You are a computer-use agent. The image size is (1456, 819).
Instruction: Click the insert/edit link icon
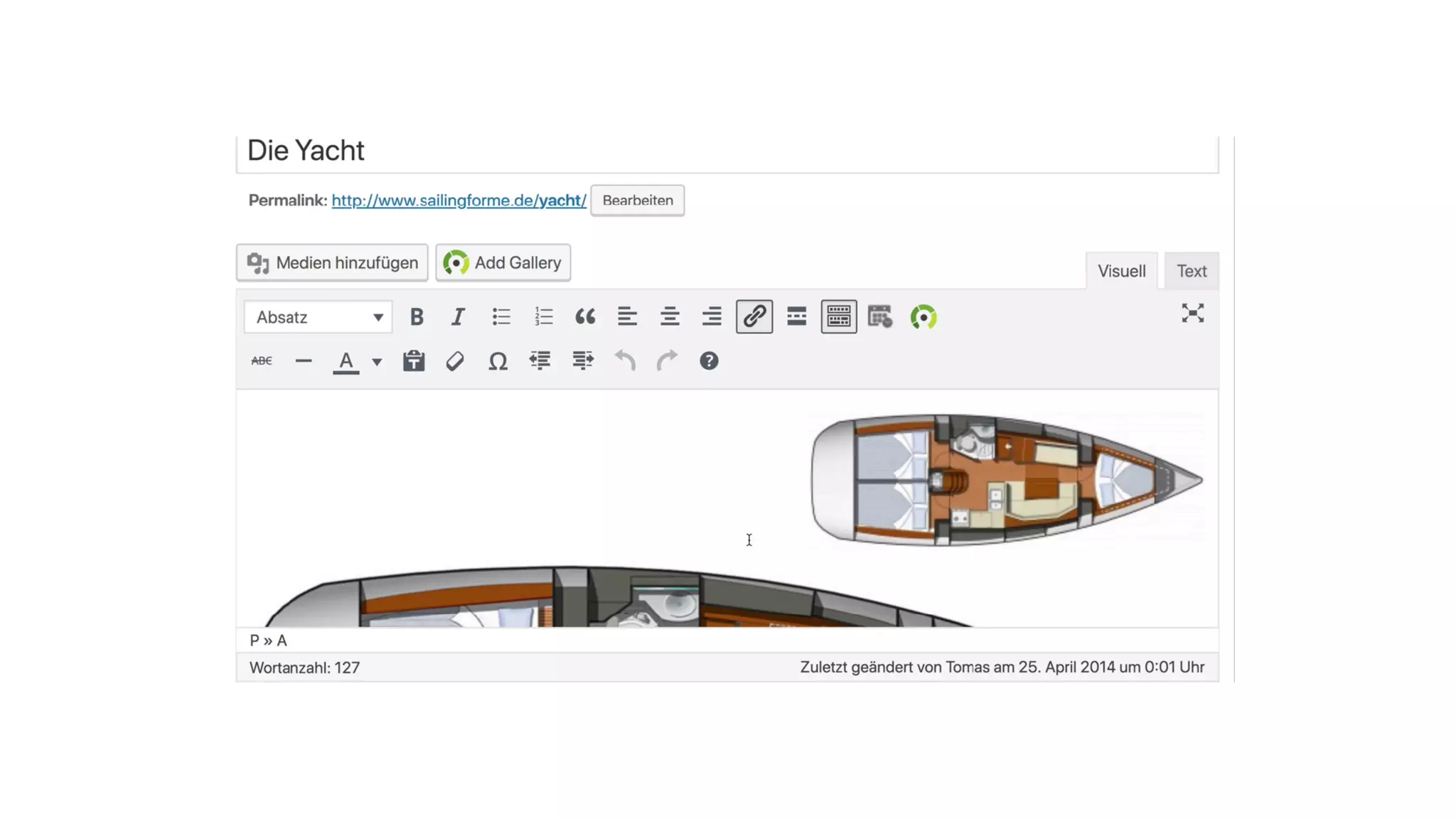click(x=754, y=317)
